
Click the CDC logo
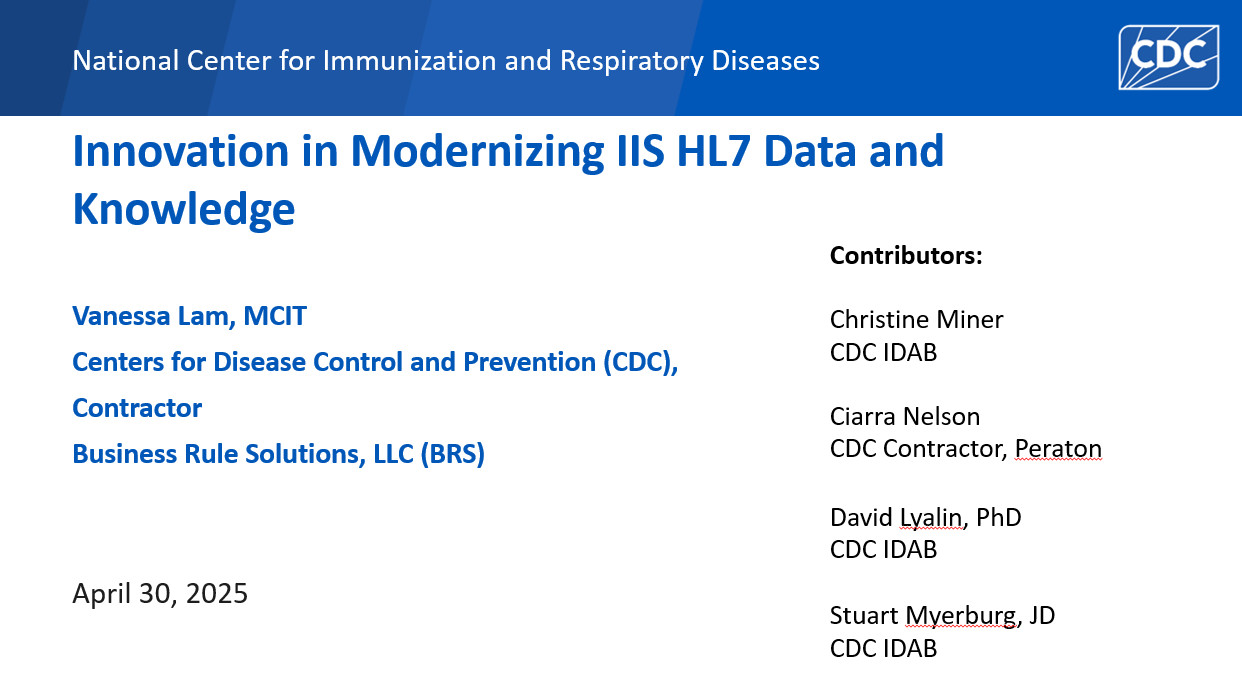tap(1168, 56)
